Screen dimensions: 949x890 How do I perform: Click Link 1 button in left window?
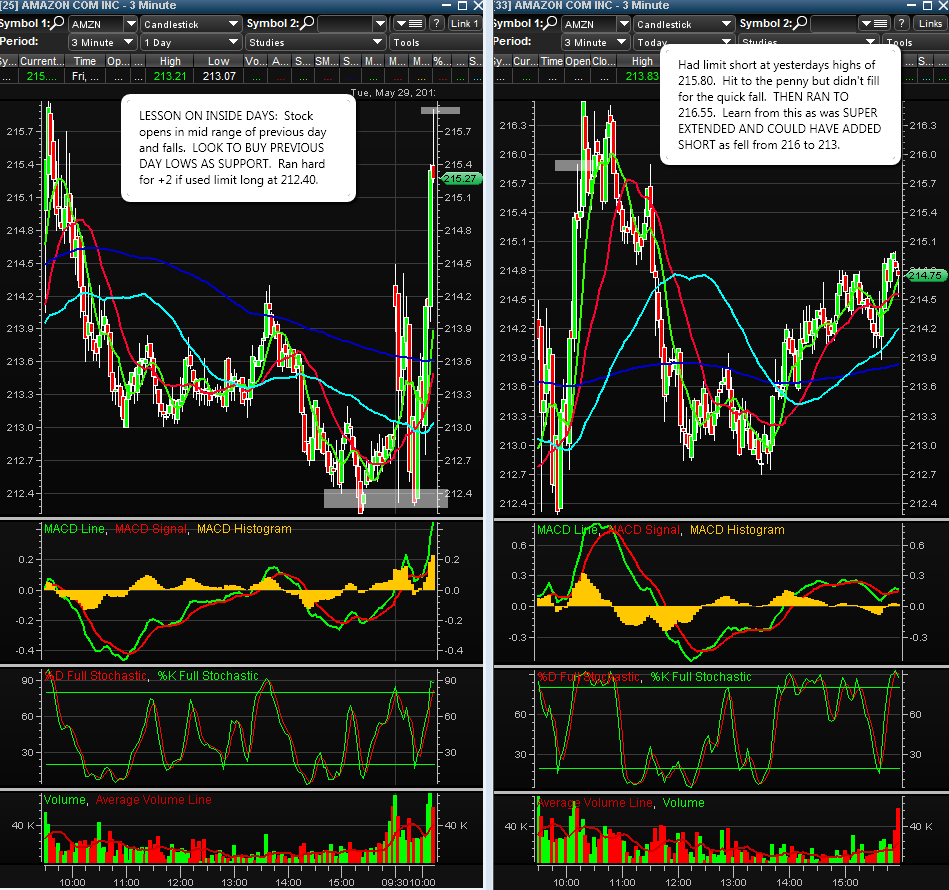(x=464, y=24)
